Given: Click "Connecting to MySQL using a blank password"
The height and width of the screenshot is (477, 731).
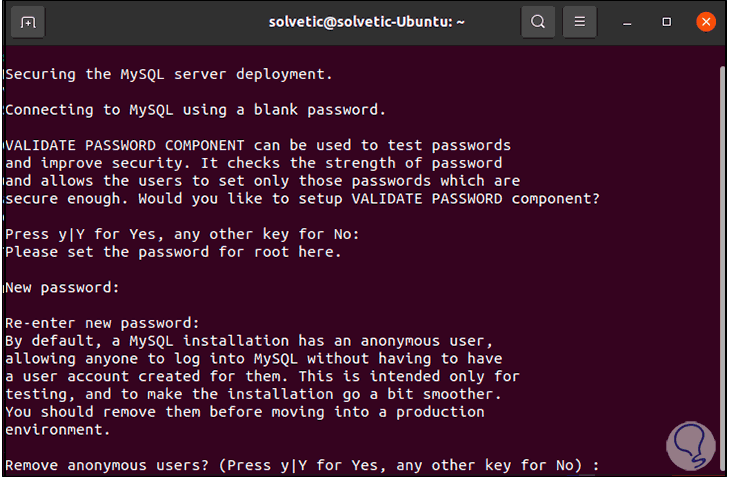Looking at the screenshot, I should [195, 108].
